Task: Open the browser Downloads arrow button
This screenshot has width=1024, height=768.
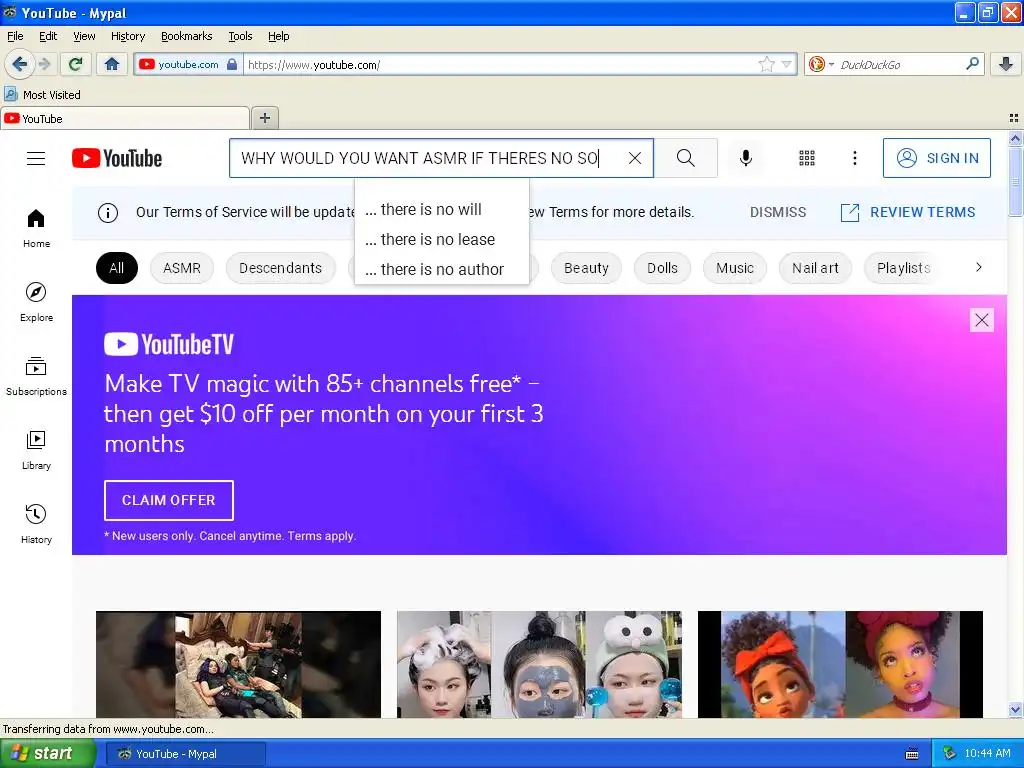Action: tap(1006, 64)
